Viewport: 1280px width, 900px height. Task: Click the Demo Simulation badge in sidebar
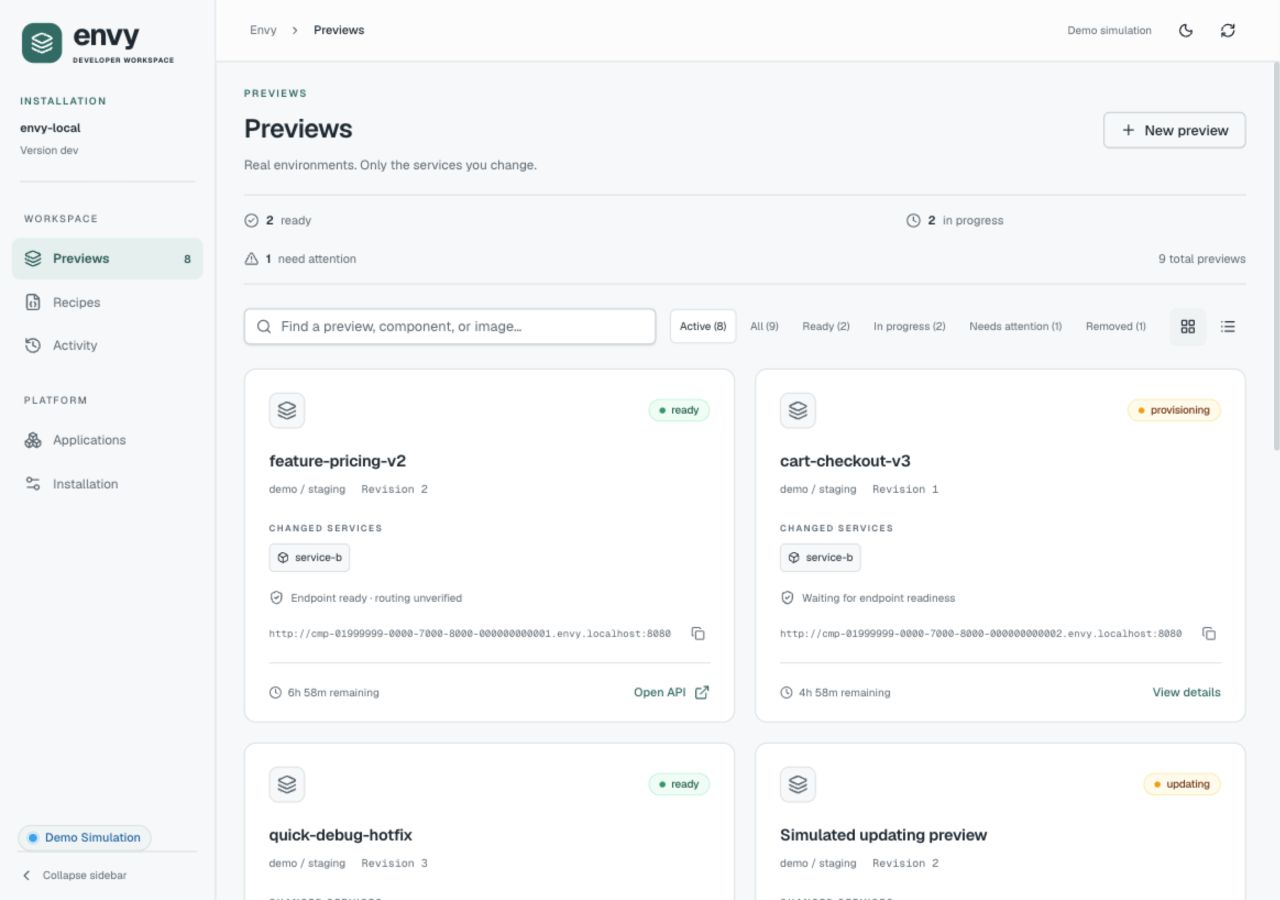point(84,837)
